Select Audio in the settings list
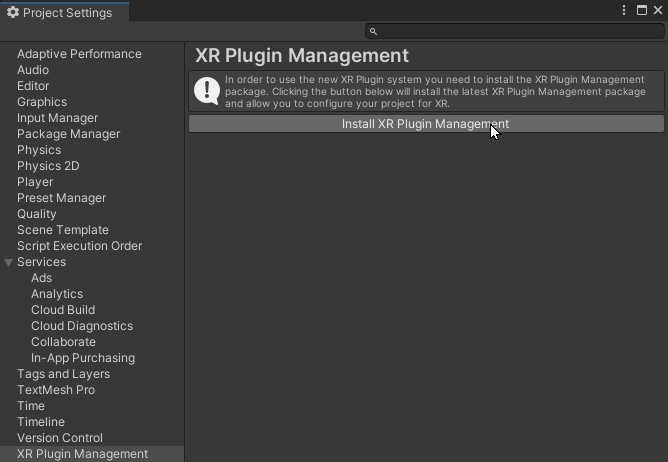Image resolution: width=668 pixels, height=462 pixels. coord(33,70)
